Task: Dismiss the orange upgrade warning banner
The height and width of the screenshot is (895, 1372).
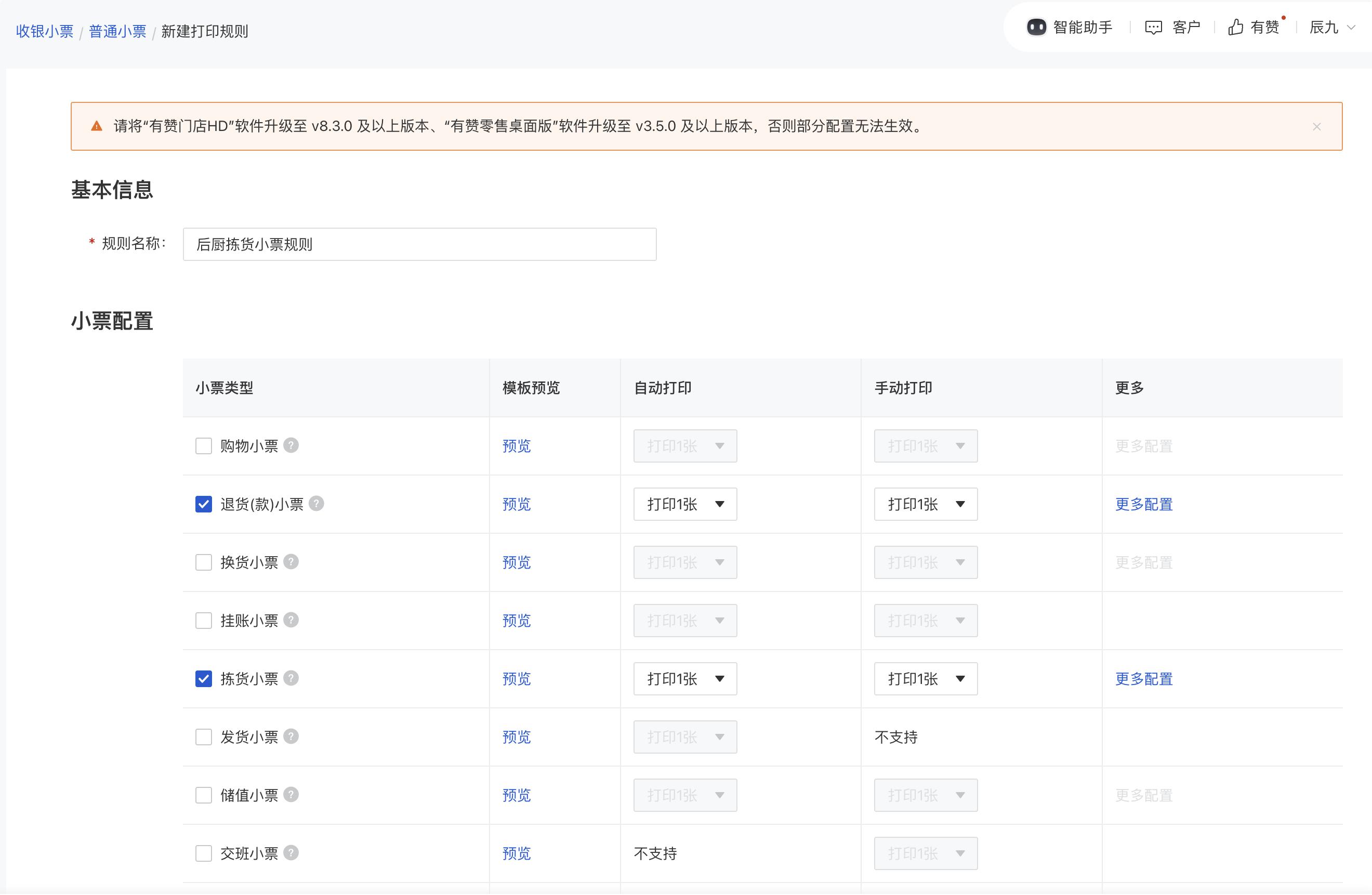Action: pyautogui.click(x=1316, y=127)
